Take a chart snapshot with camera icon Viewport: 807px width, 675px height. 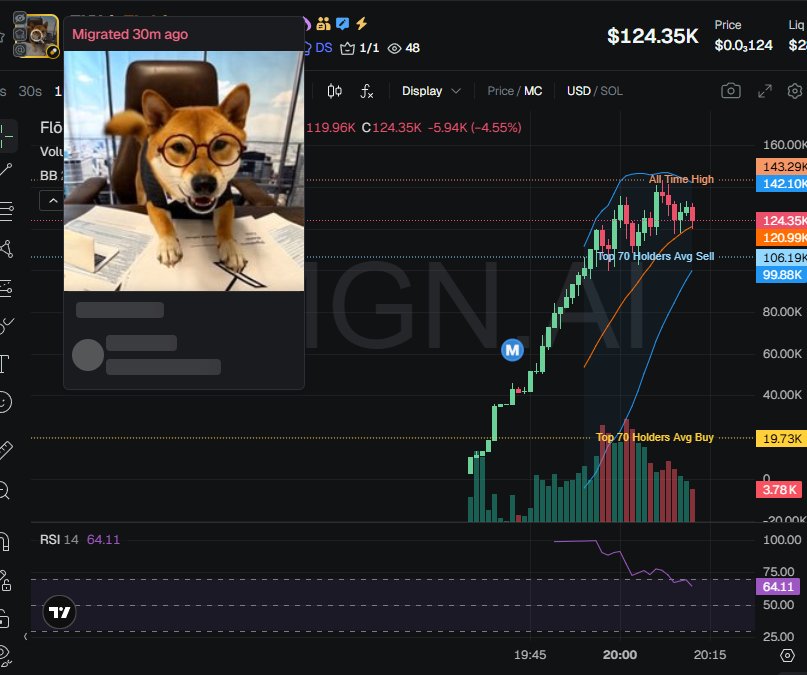click(731, 91)
